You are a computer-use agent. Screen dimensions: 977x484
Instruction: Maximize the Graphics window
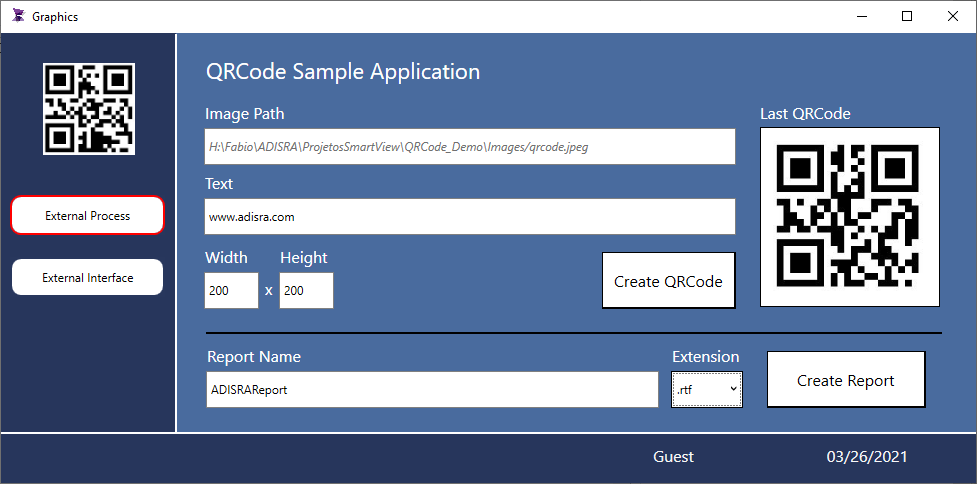[x=907, y=17]
